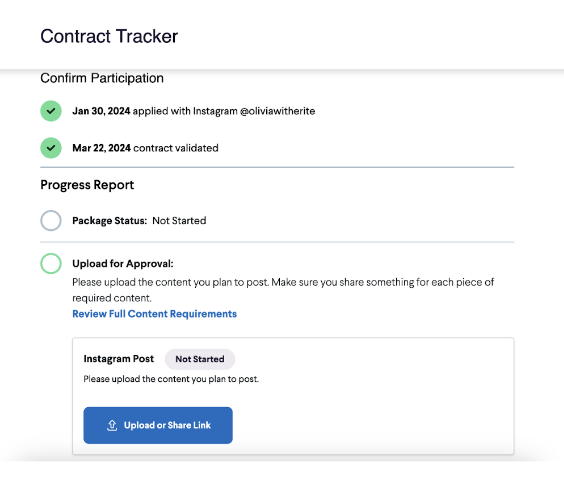Click the Instagram Post label

tap(119, 359)
